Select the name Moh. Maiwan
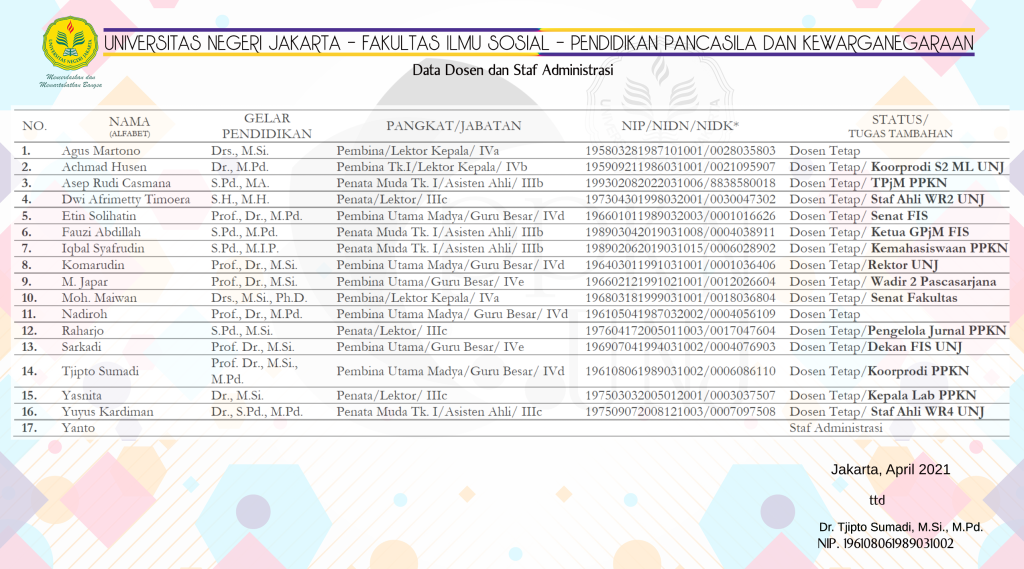1024x569 pixels. coord(99,298)
